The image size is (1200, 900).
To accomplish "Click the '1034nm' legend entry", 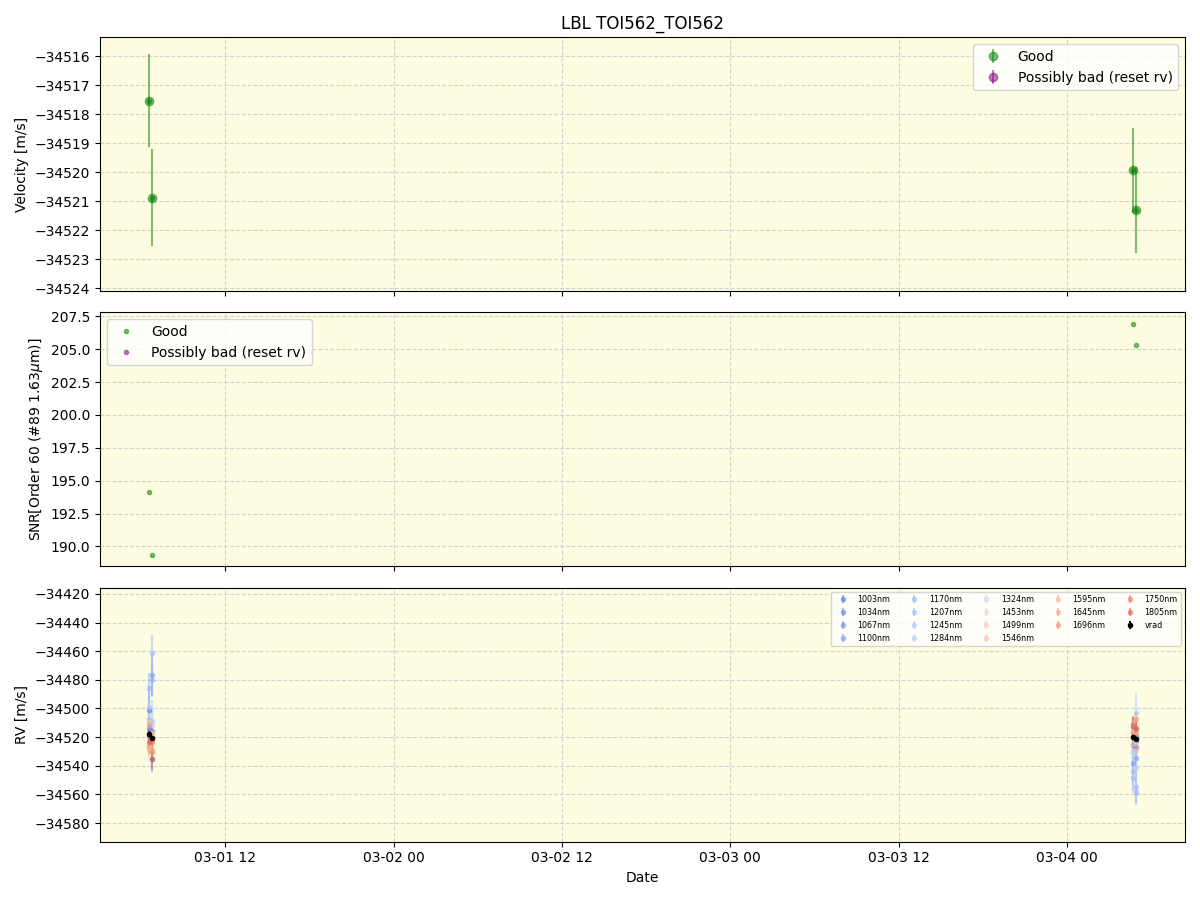I will pyautogui.click(x=874, y=612).
